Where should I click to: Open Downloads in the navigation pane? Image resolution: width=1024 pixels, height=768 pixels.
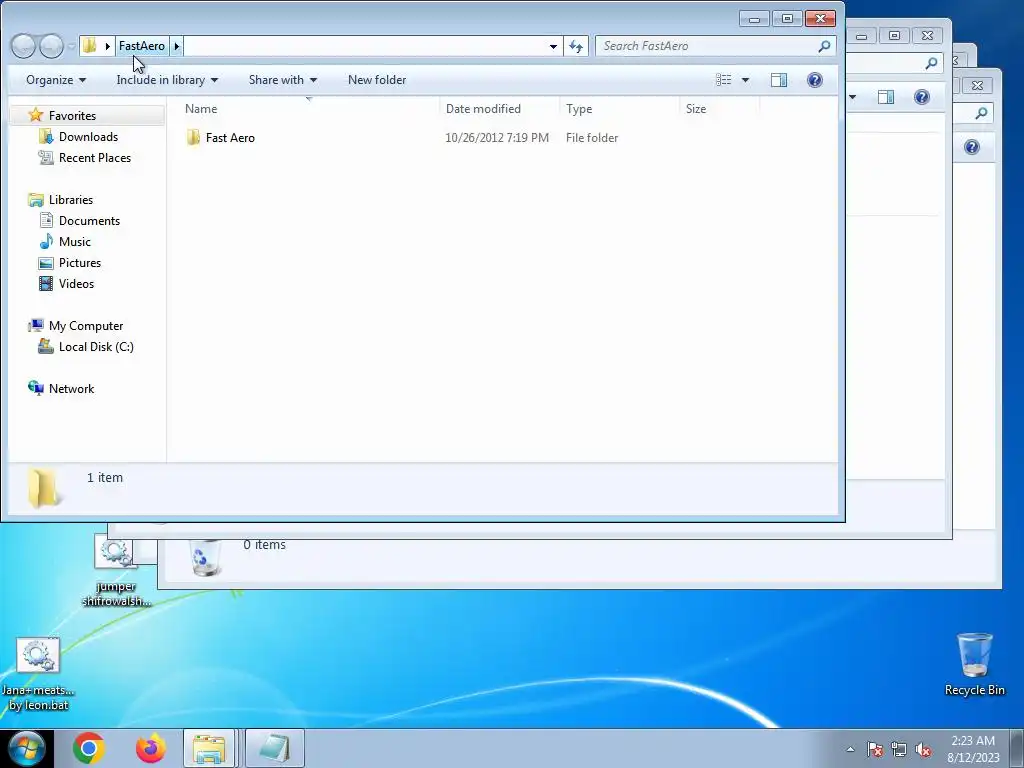(88, 136)
